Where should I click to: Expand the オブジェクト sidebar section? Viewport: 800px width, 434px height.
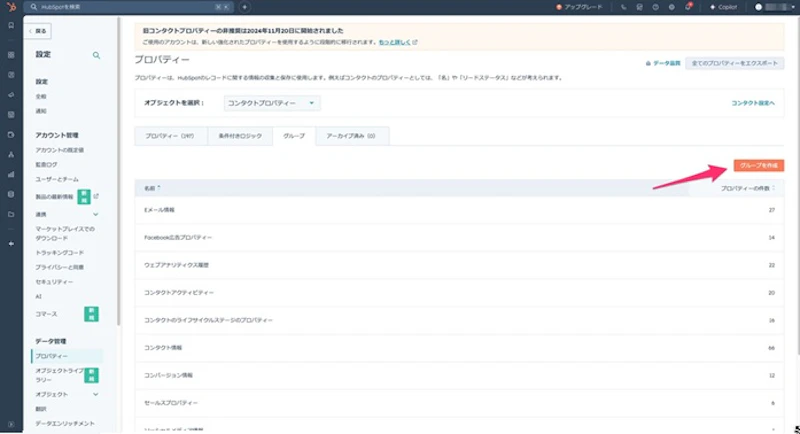[x=95, y=394]
